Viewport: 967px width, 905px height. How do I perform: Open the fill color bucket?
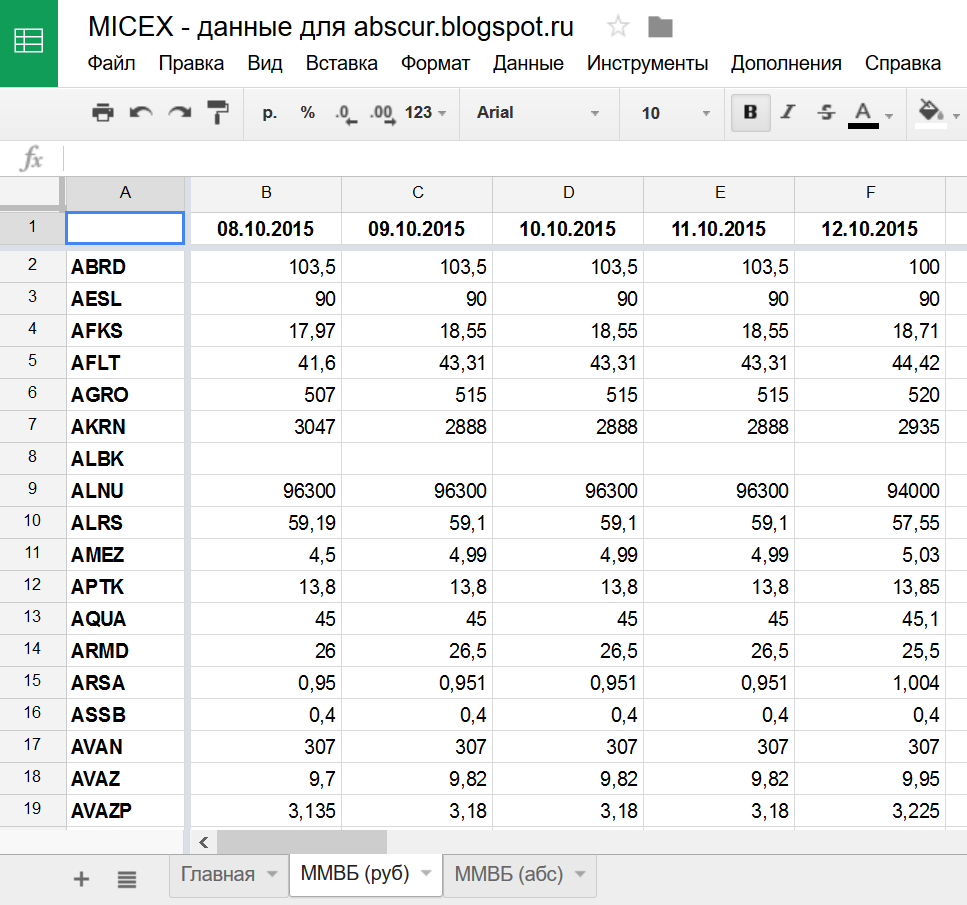click(x=931, y=114)
